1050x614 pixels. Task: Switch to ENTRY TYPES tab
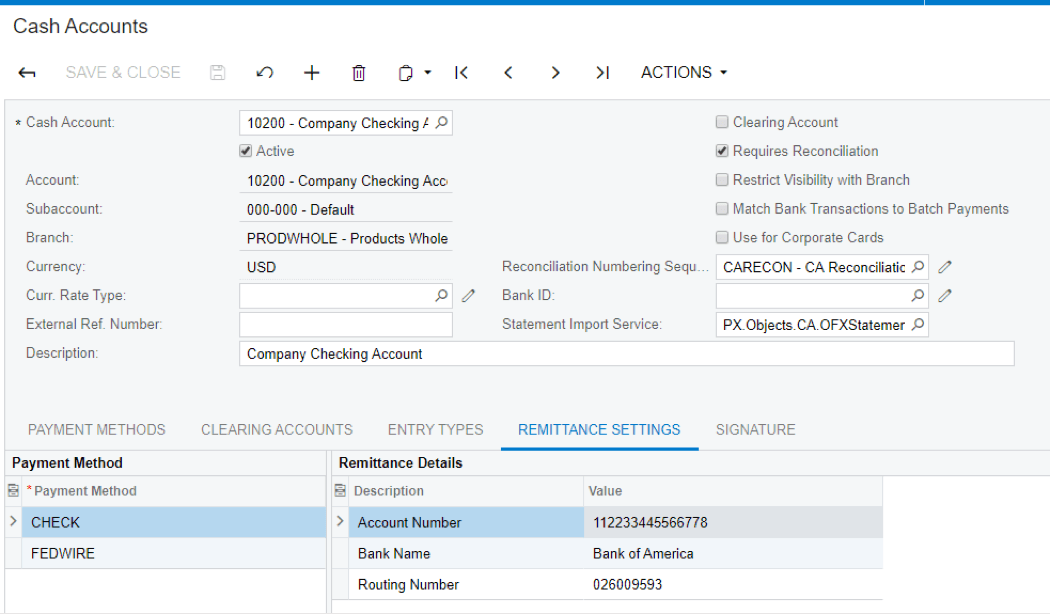435,430
